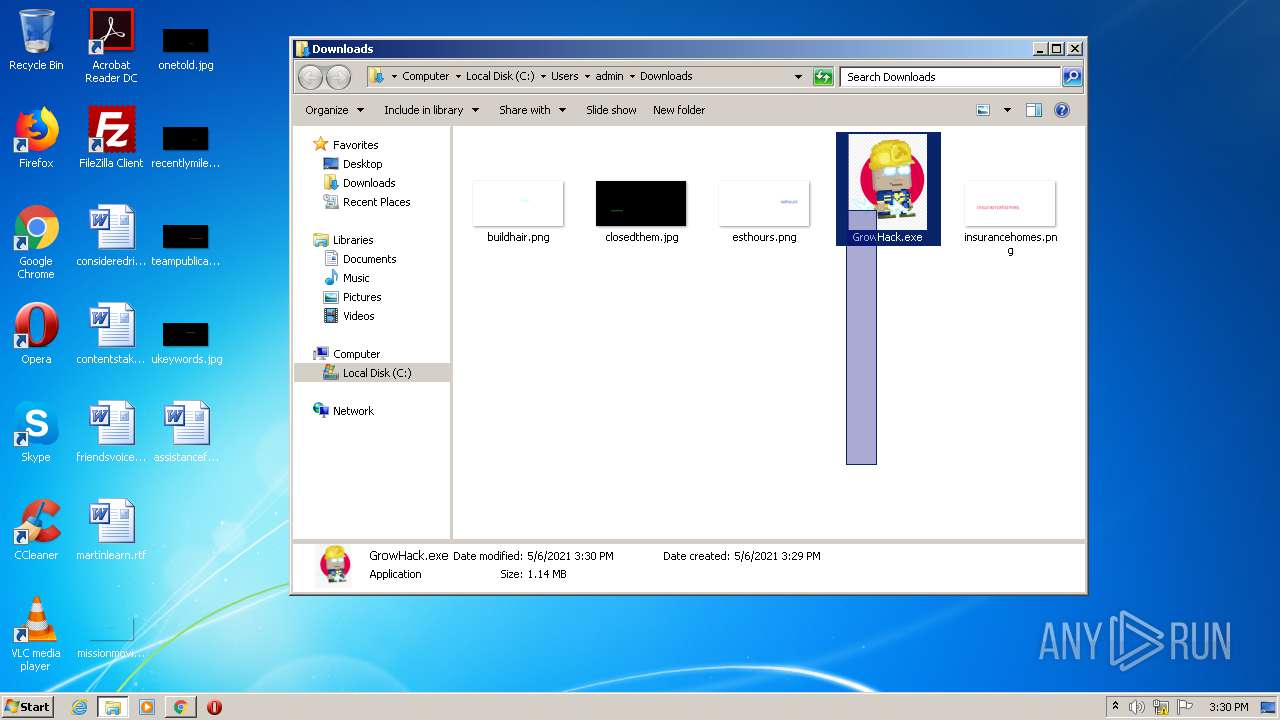Screen dimensions: 1280x720
Task: Launch Opera desktop shortcut
Action: pyautogui.click(x=36, y=334)
